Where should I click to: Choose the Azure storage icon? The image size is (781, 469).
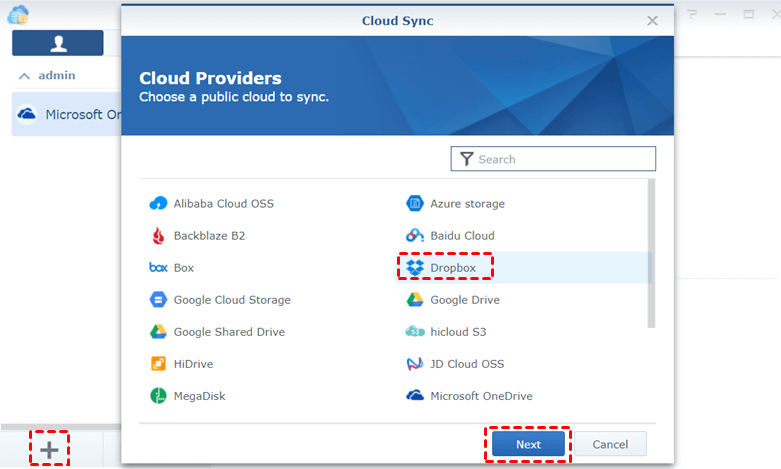[x=415, y=204]
